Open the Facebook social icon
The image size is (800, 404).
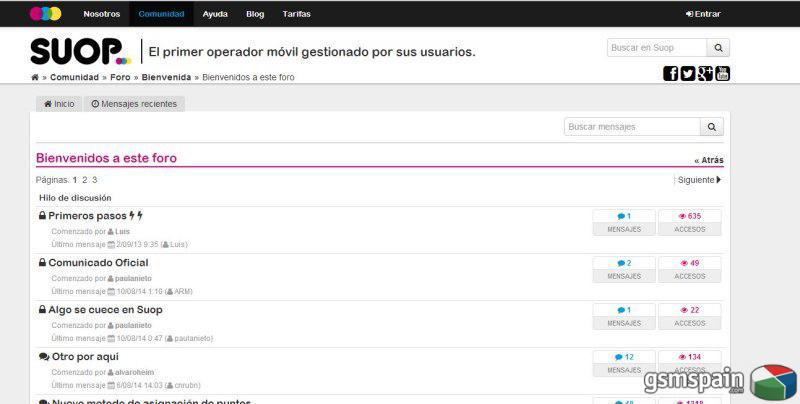click(670, 73)
